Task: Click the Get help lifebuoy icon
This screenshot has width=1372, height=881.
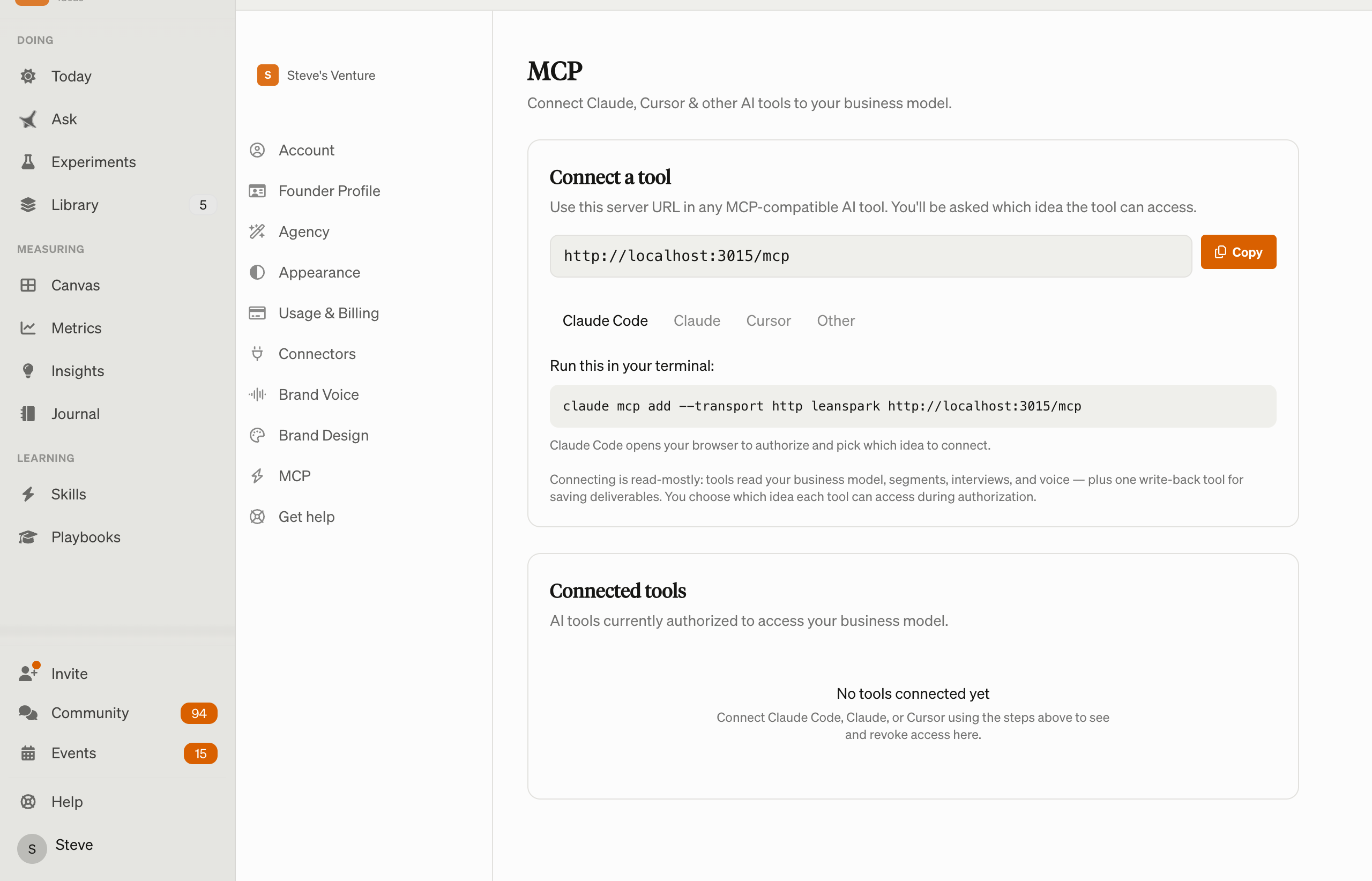Action: (257, 517)
